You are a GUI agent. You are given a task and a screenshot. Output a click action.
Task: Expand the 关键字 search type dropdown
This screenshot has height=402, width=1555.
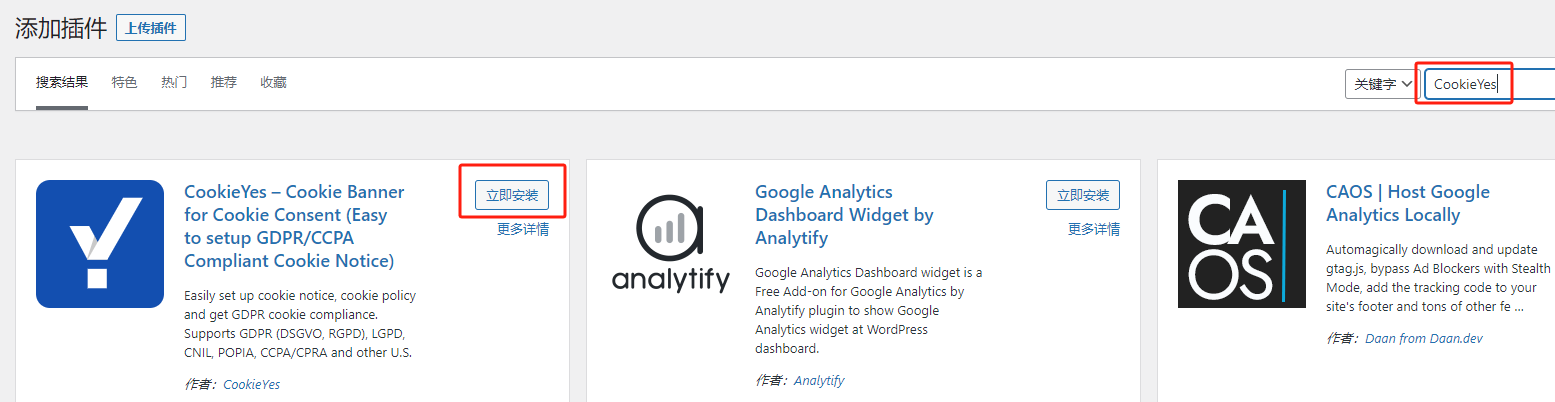point(1381,85)
